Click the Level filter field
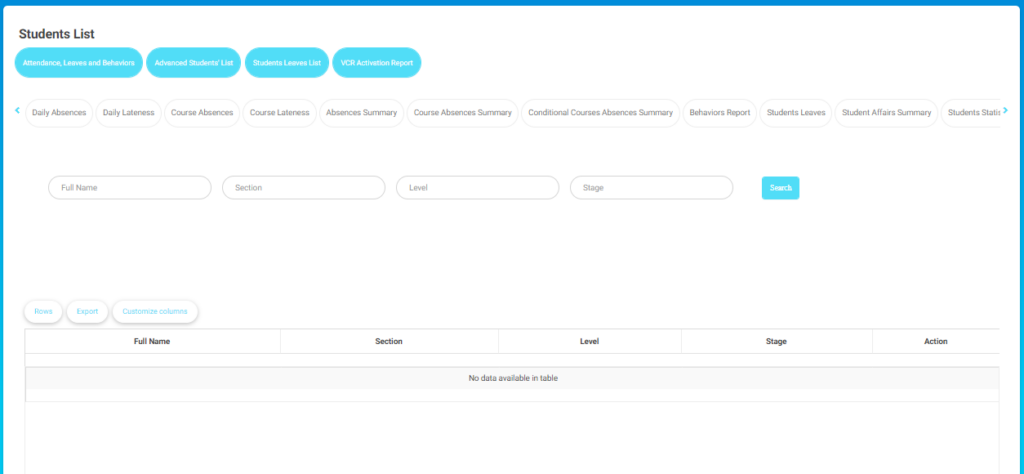This screenshot has height=474, width=1024. tap(477, 187)
